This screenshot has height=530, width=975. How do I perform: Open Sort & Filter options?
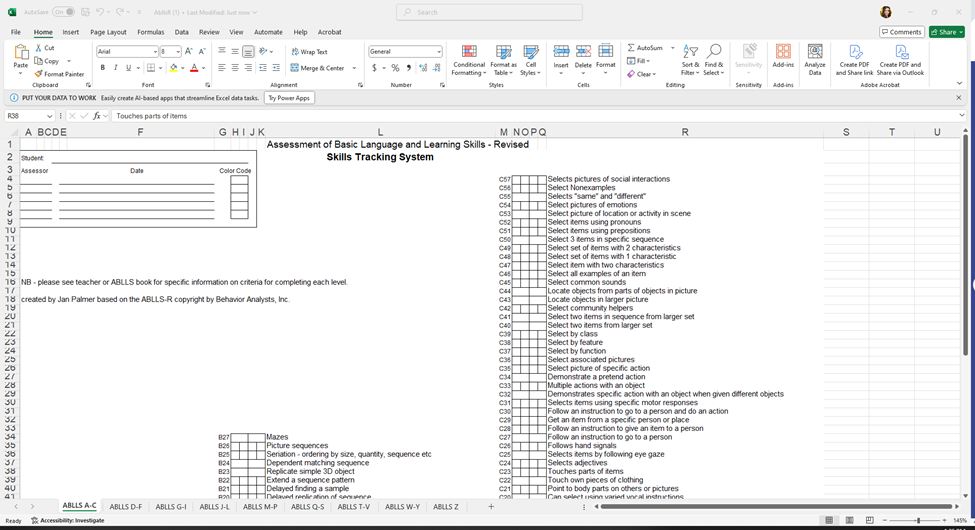[690, 60]
